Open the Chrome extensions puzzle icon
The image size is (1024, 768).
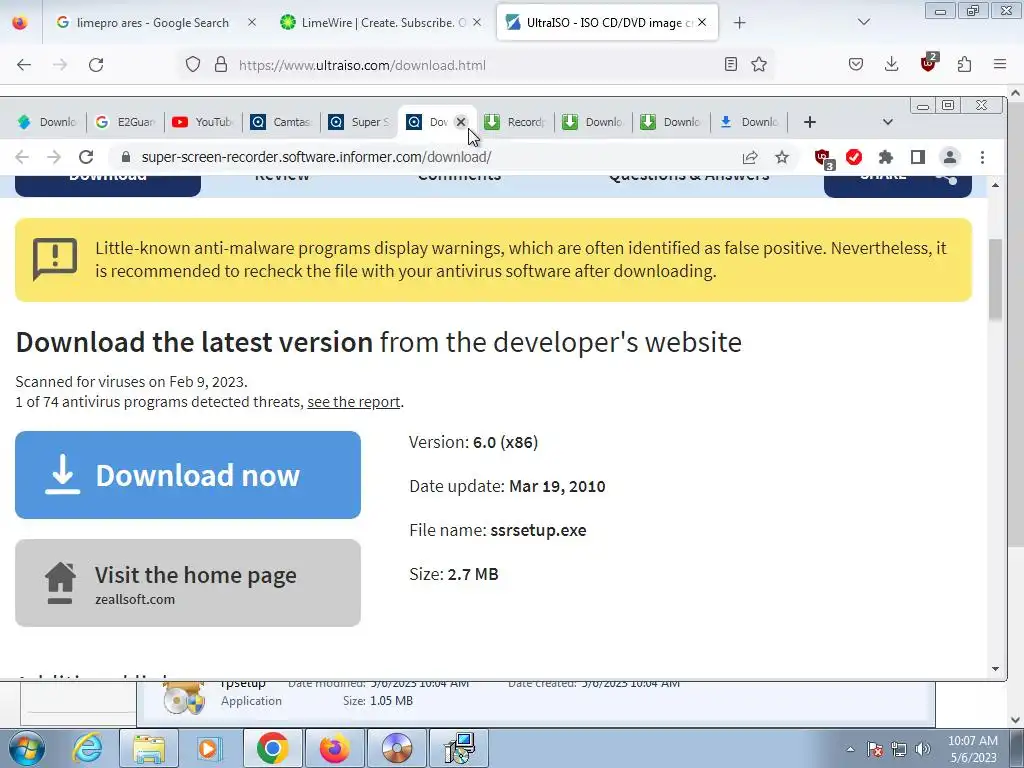pyautogui.click(x=886, y=157)
